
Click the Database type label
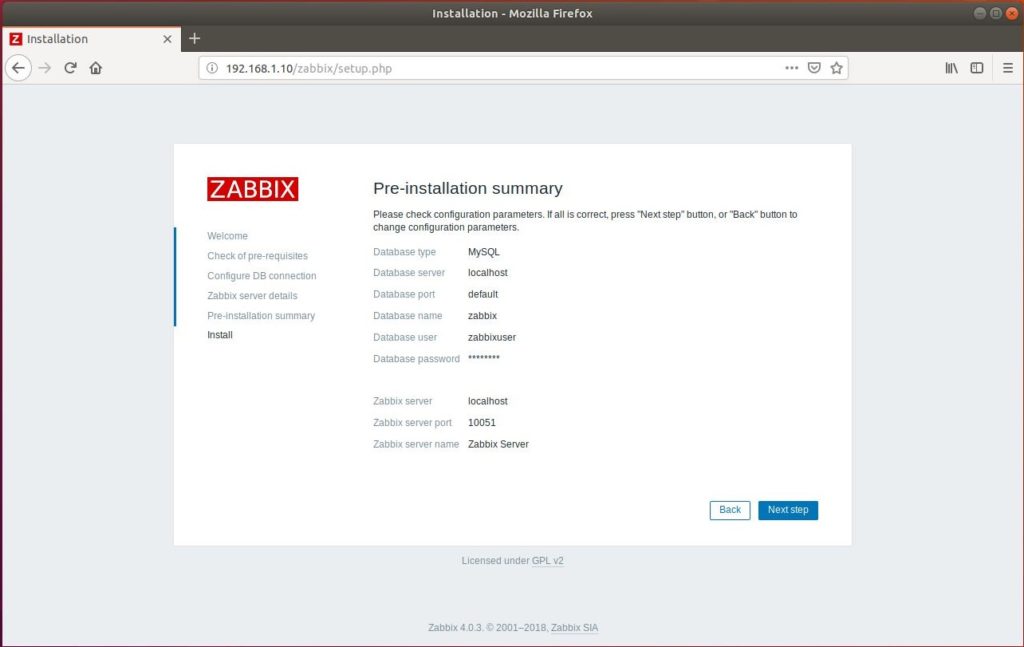coord(404,252)
